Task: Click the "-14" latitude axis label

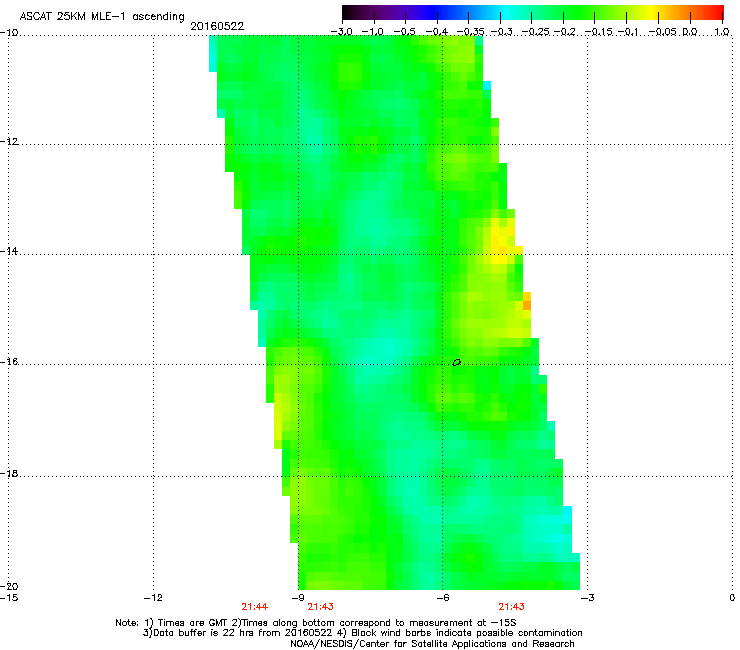Action: coord(9,251)
